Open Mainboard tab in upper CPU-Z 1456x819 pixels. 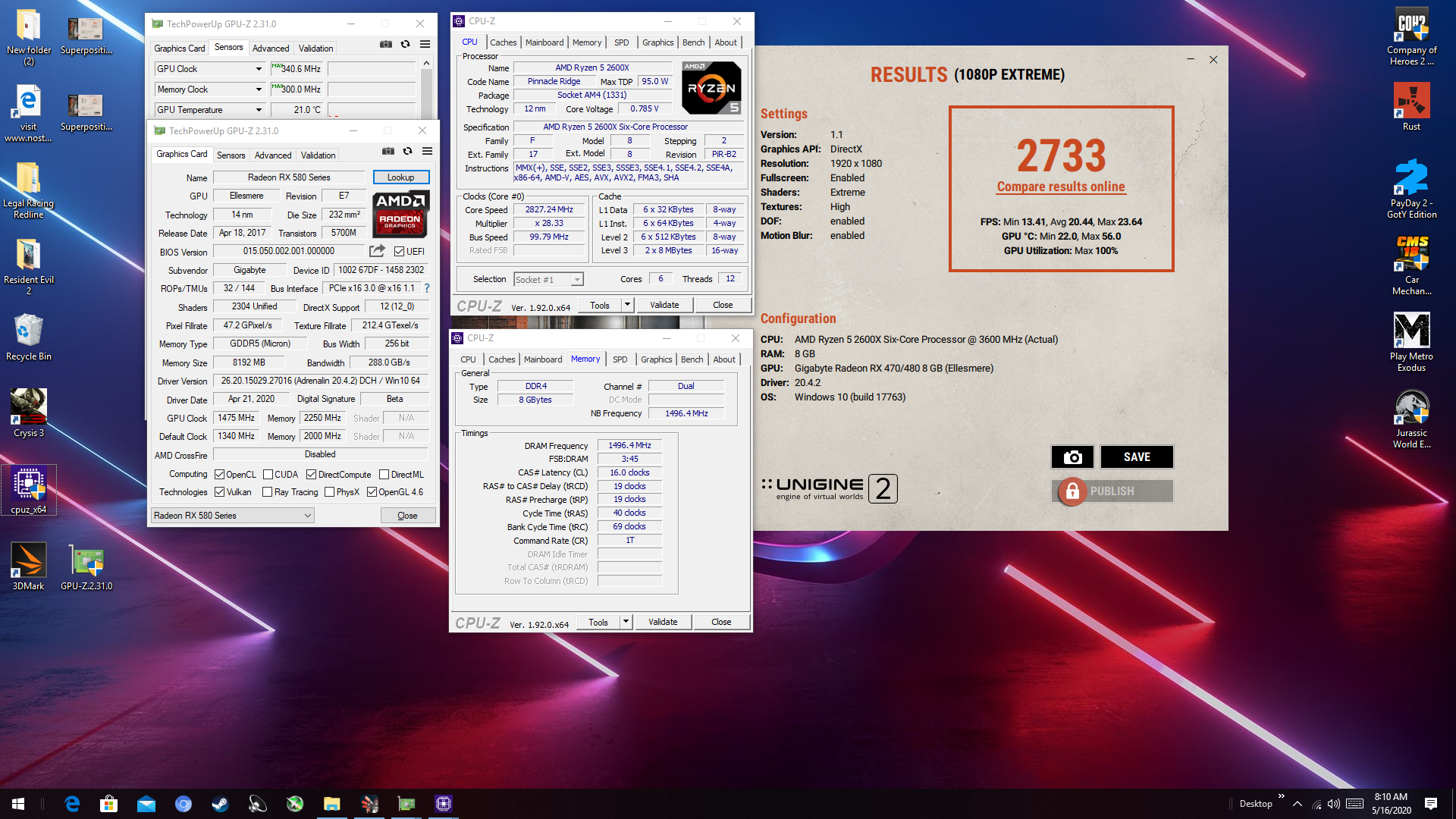click(x=544, y=42)
